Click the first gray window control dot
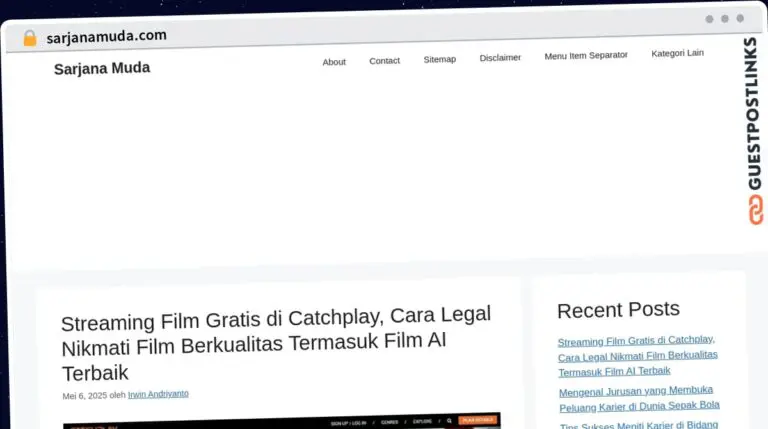Viewport: 768px width, 429px height. pos(709,19)
